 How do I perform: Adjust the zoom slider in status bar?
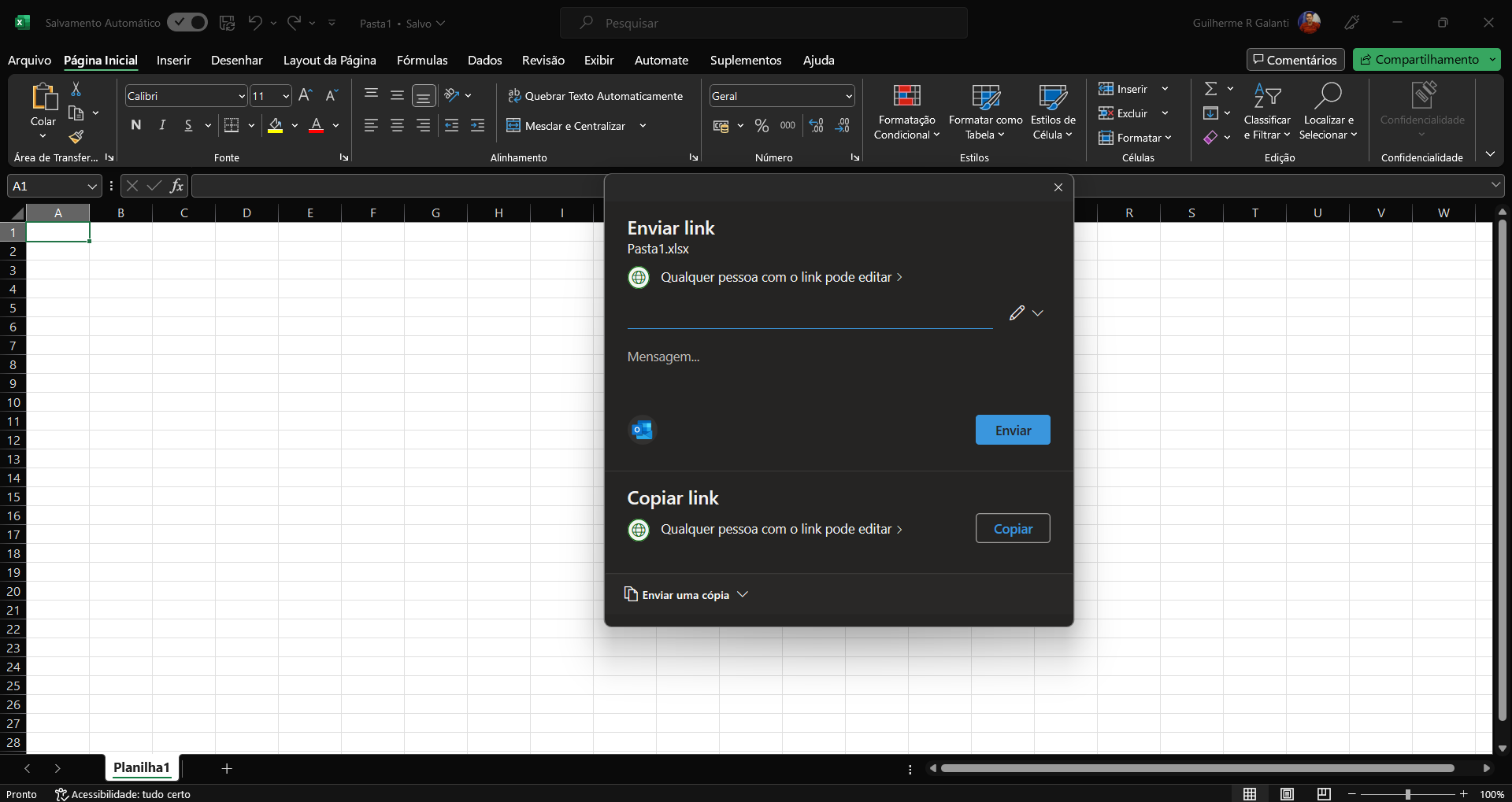pyautogui.click(x=1407, y=794)
